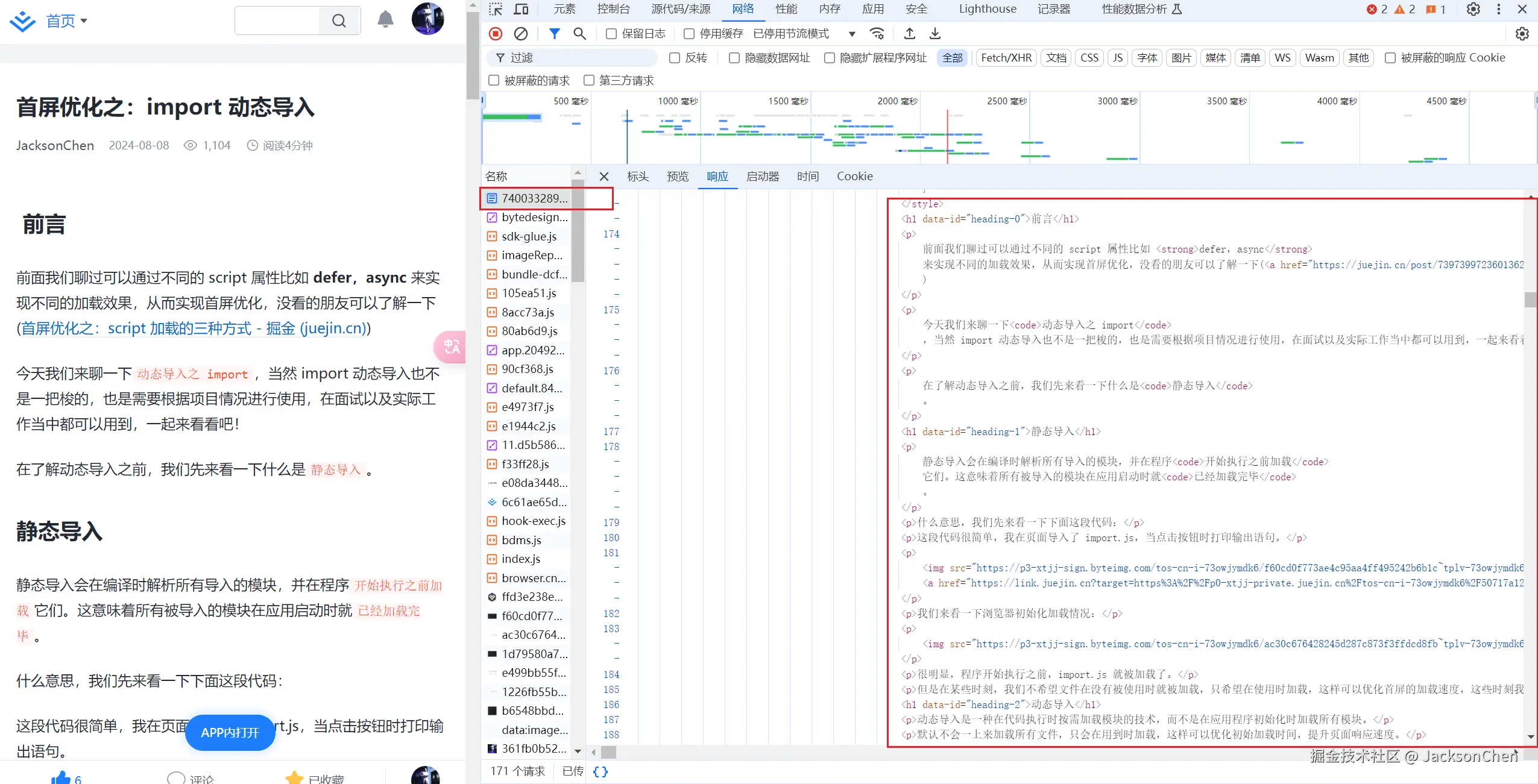Select the Fetch/XHR filter button
1538x784 pixels.
(1006, 58)
